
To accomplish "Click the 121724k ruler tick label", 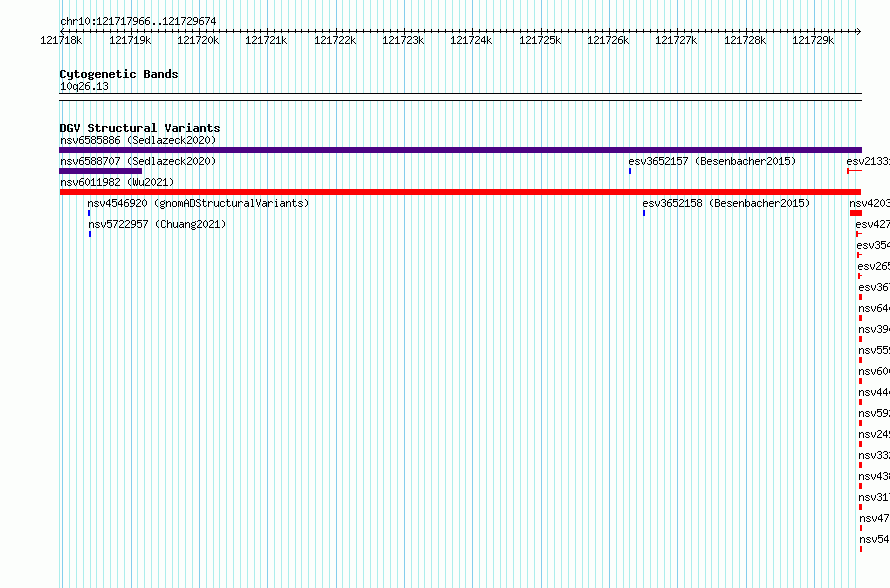I will coord(471,40).
